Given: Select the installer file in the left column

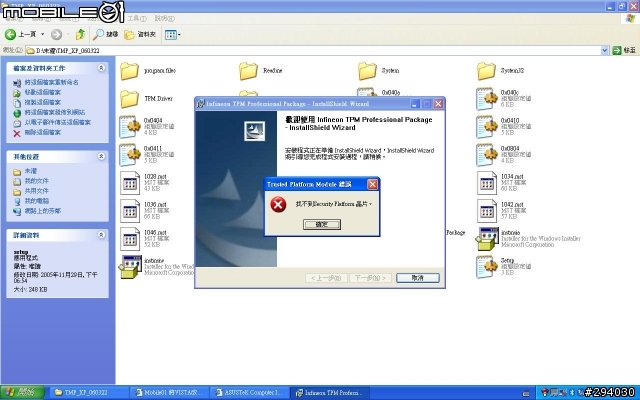Looking at the screenshot, I should click(x=156, y=267).
